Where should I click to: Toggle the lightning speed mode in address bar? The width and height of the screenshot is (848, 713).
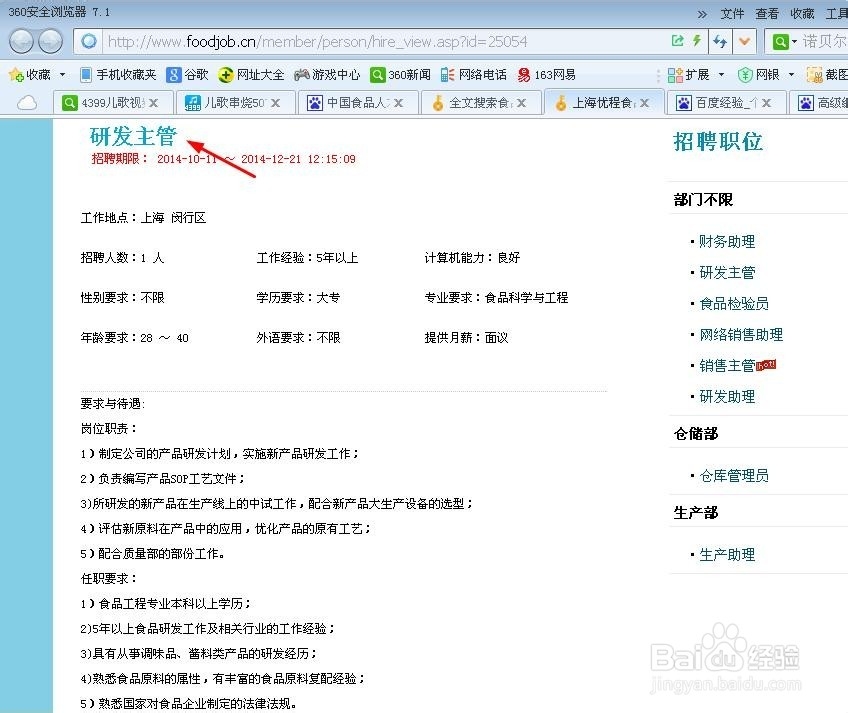[696, 41]
